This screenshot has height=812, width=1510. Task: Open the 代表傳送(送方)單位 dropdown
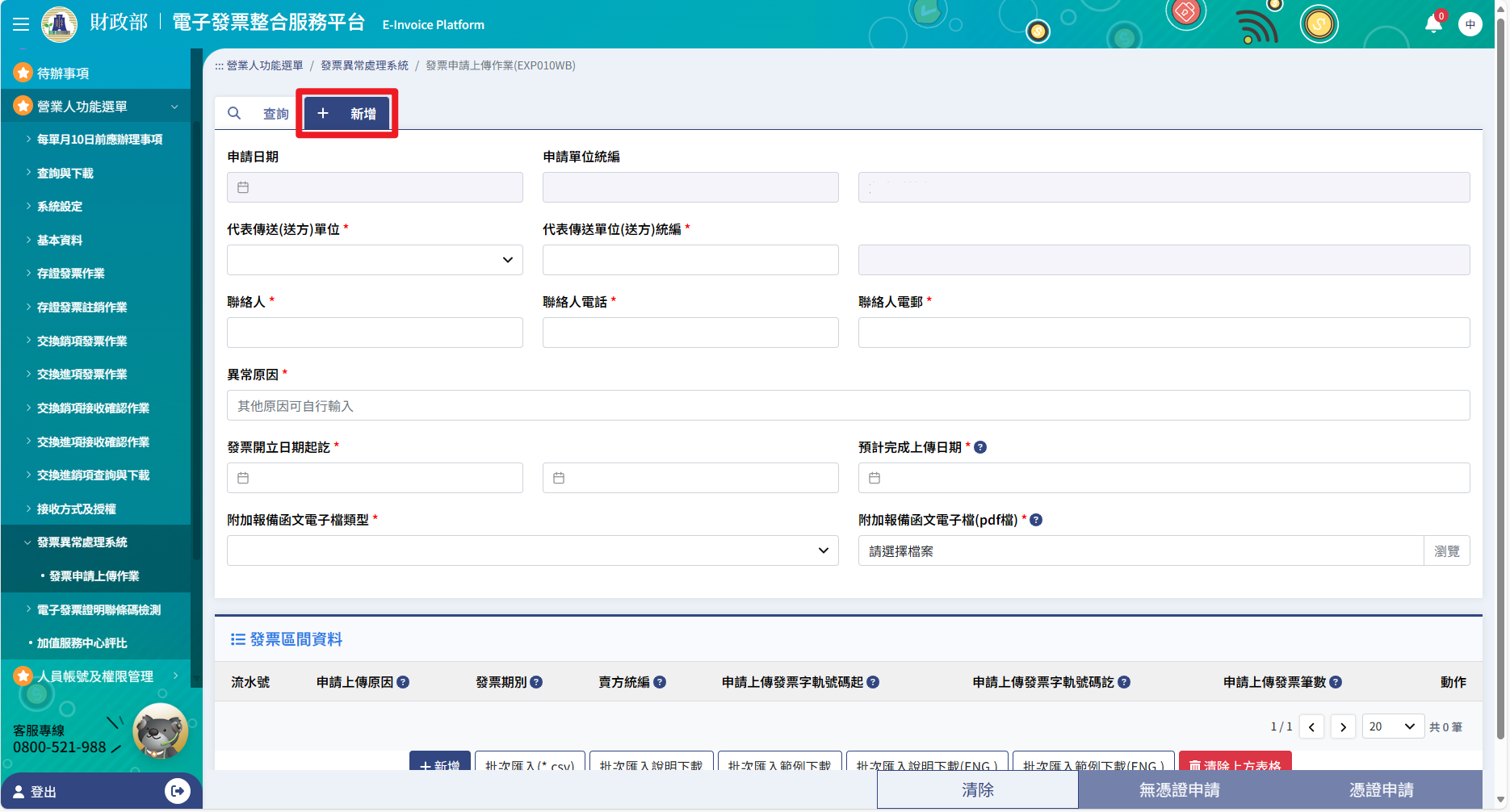375,260
